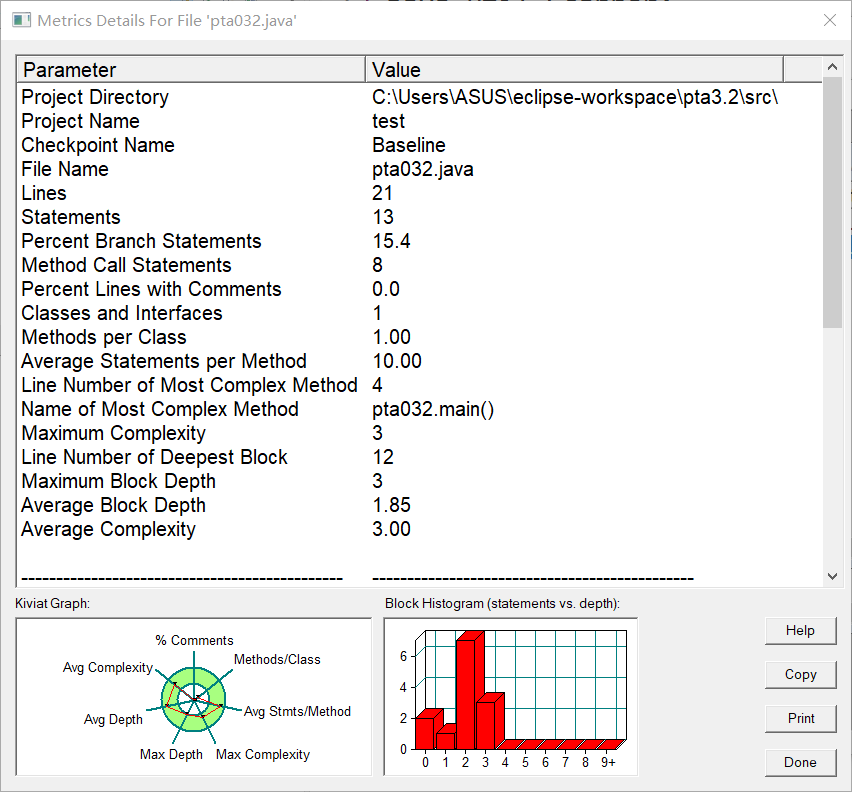Click the Avg Complexity Kiviat label
This screenshot has width=852, height=792.
tap(108, 668)
